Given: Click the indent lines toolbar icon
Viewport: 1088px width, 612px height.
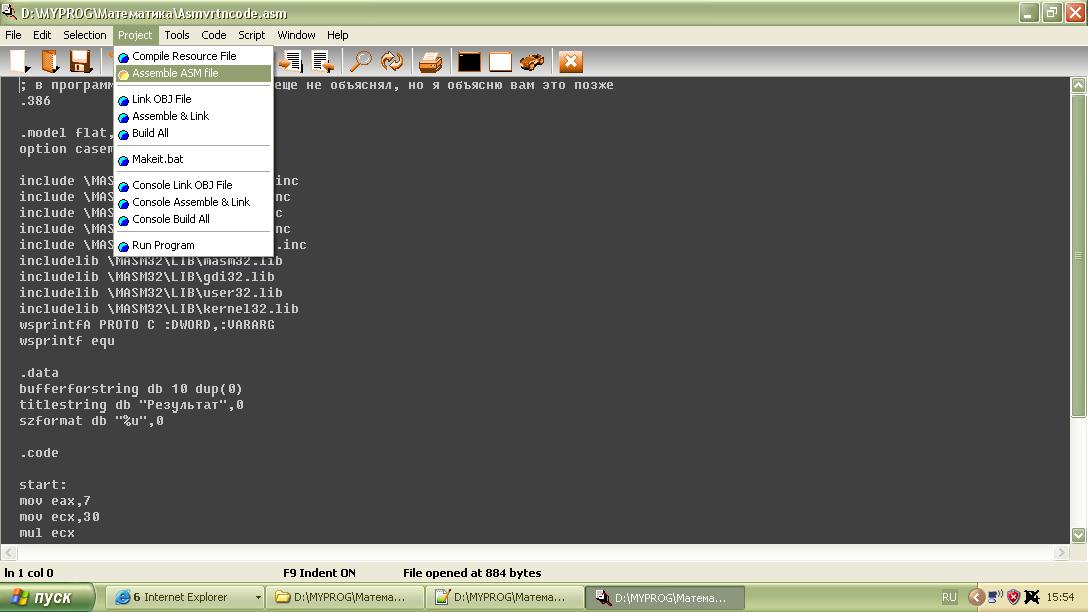Looking at the screenshot, I should coord(291,62).
